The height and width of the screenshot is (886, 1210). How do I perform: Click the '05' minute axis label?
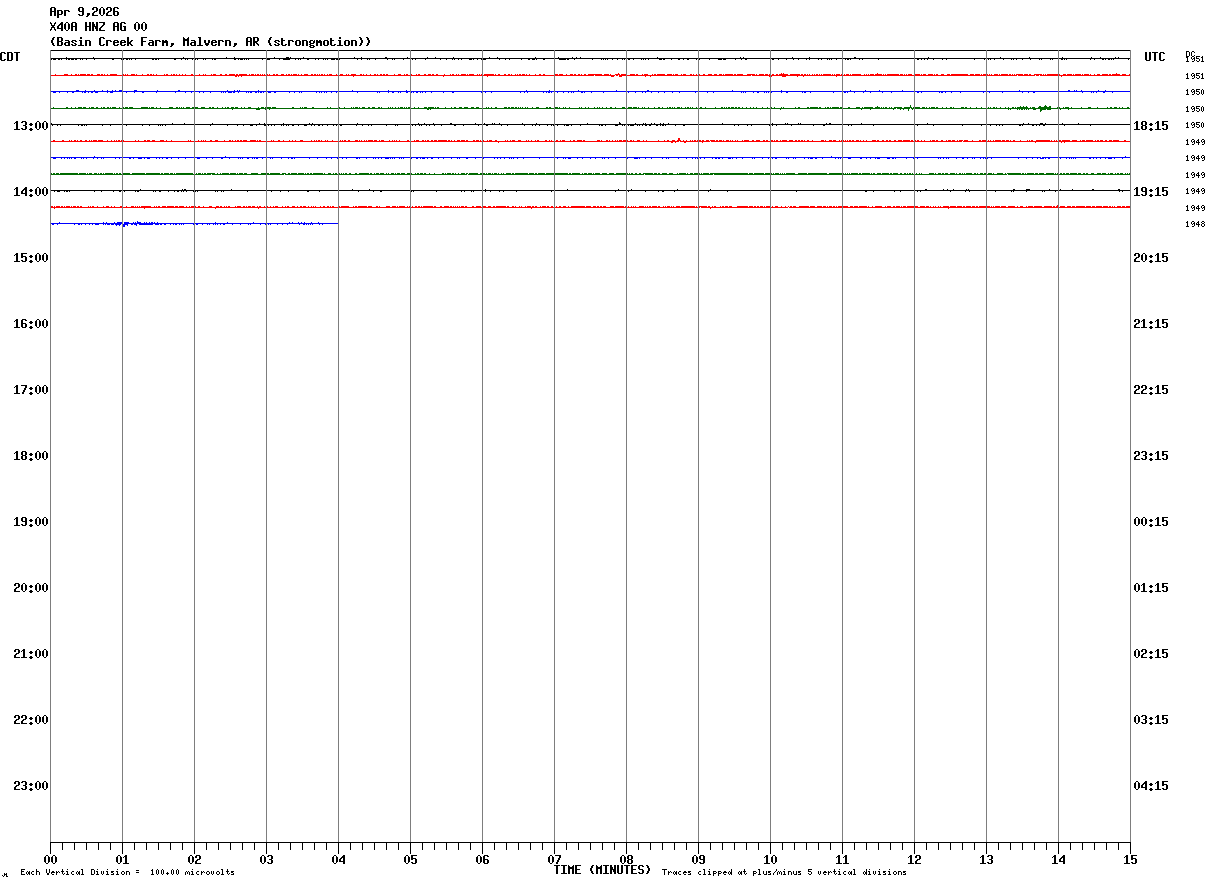410,859
